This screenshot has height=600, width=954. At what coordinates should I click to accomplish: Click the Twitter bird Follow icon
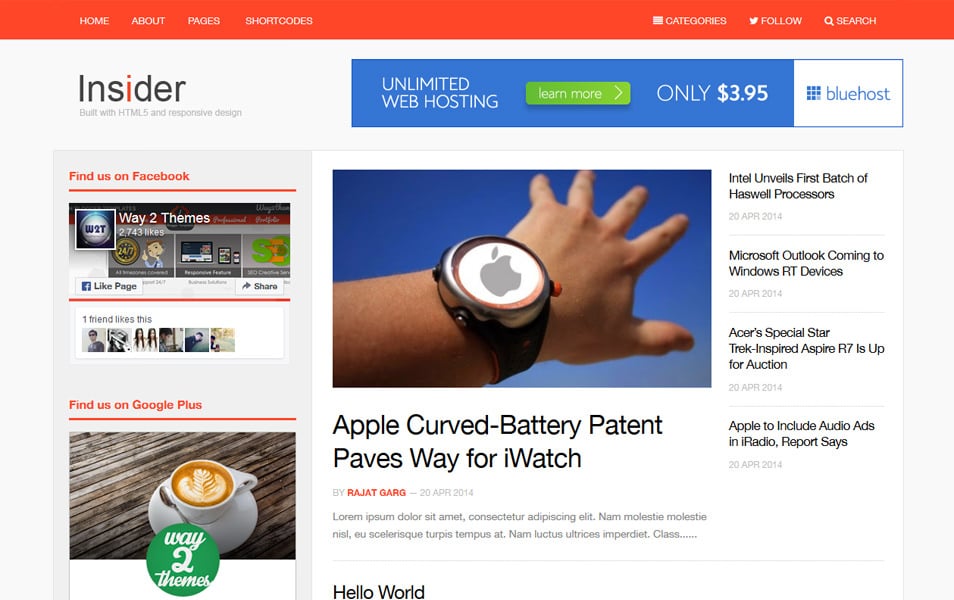(x=753, y=21)
